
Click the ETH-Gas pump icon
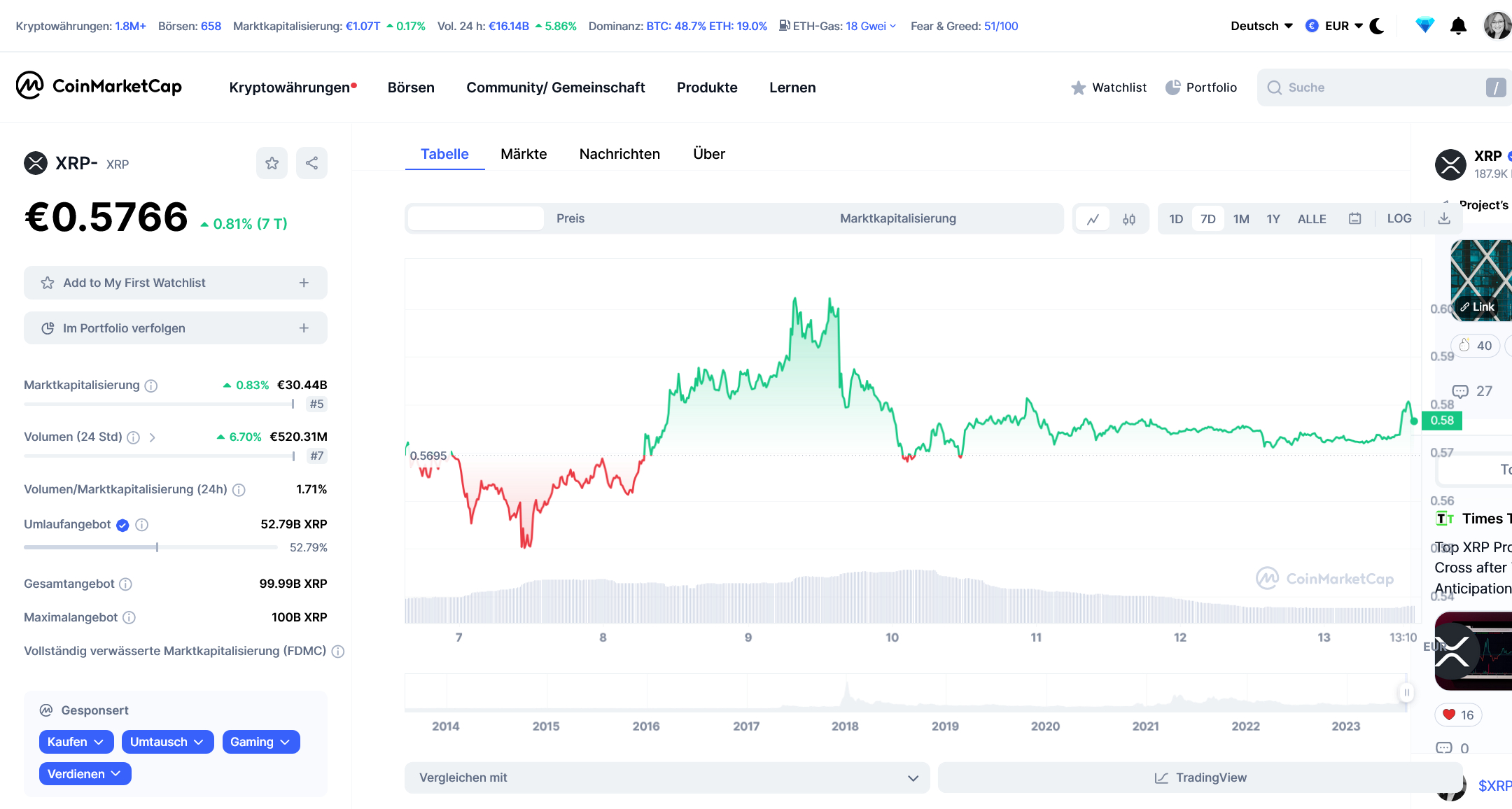pos(785,26)
